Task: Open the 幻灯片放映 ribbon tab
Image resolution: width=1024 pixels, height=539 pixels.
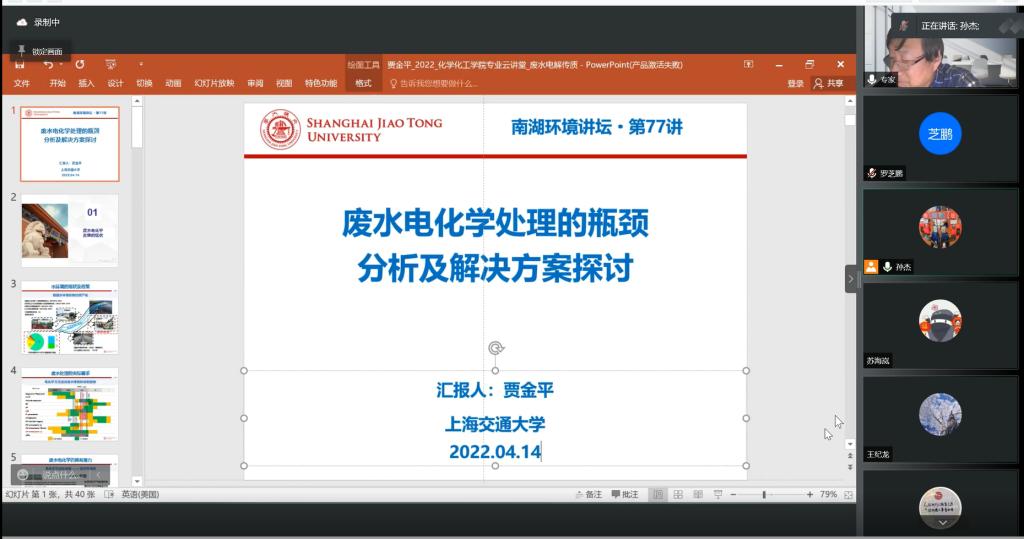Action: tap(214, 83)
